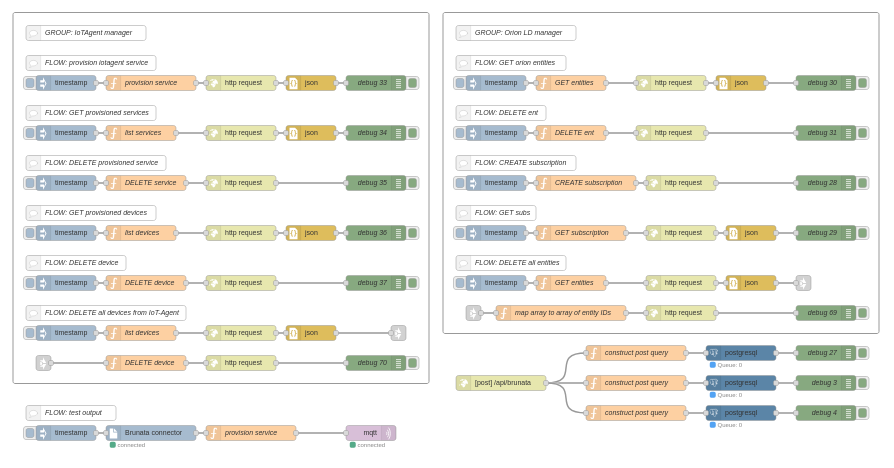Screen dimensions: 894x468
Task: Click the json node icon feeding debug 34
Action: (293, 133)
